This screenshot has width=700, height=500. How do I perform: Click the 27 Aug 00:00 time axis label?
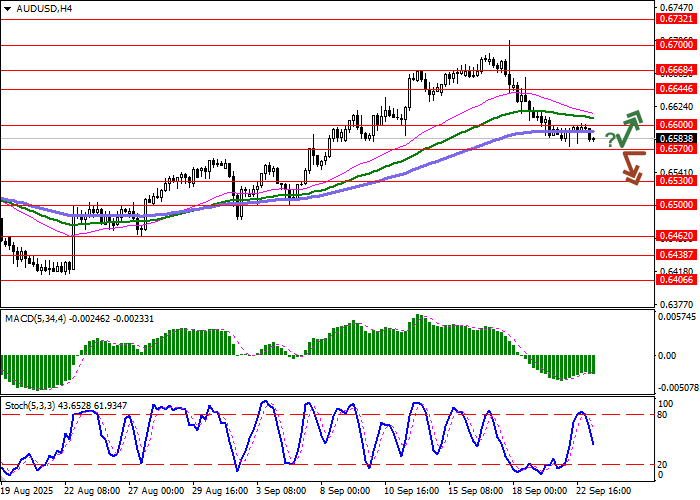[157, 491]
